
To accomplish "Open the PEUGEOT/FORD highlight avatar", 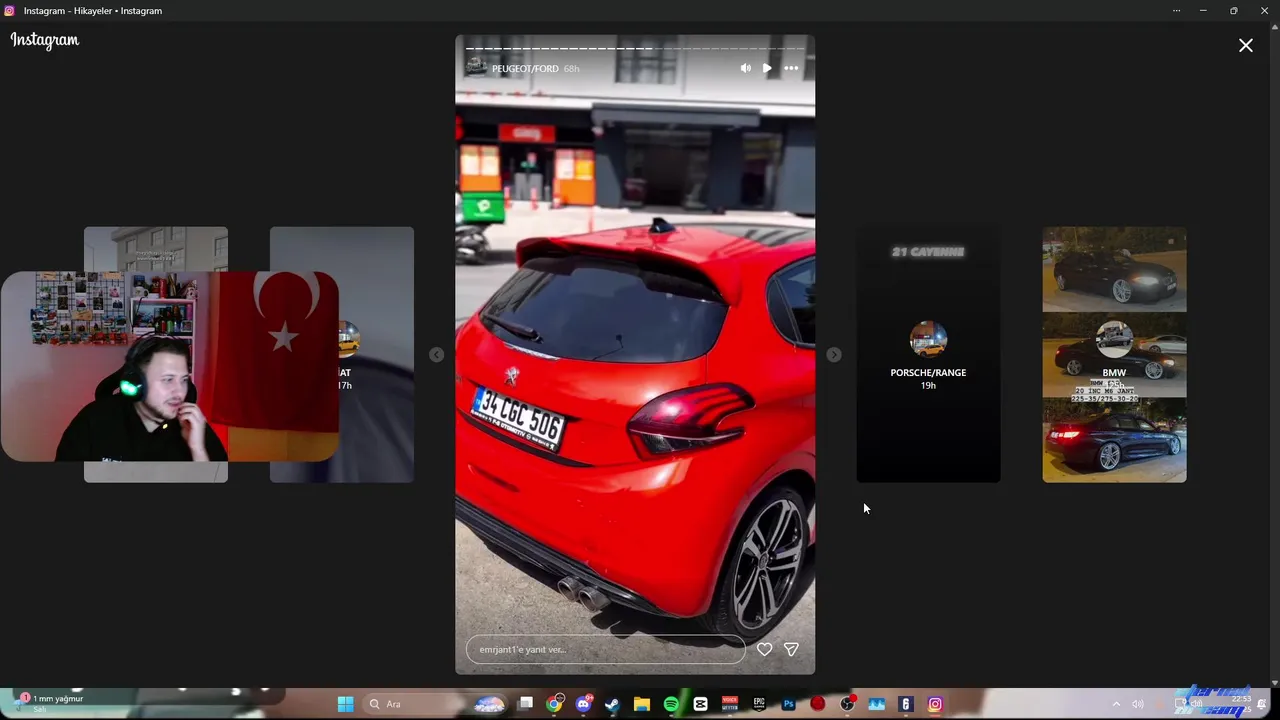I will pyautogui.click(x=477, y=68).
